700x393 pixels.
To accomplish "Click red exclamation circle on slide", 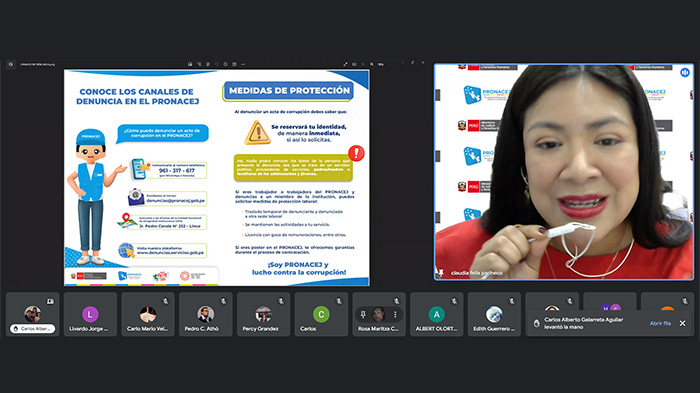I will click(x=356, y=153).
